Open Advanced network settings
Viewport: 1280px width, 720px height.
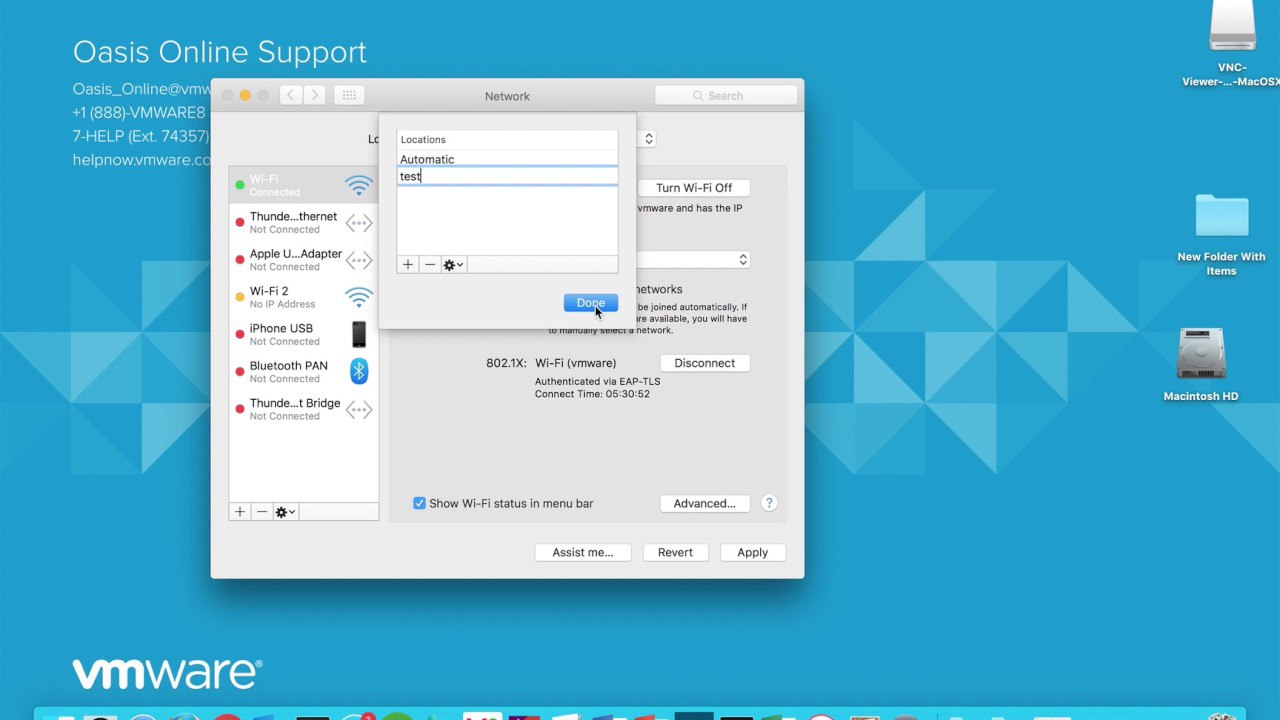[704, 503]
